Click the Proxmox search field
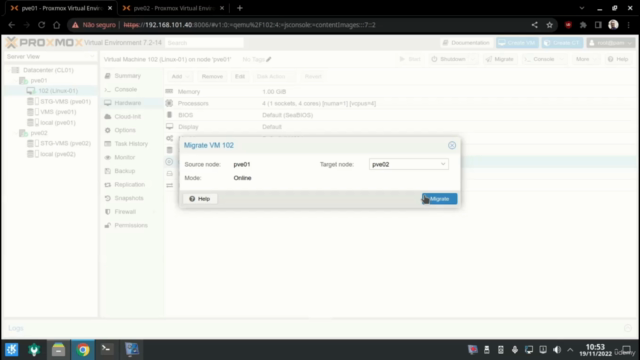The height and width of the screenshot is (360, 640). pos(204,42)
